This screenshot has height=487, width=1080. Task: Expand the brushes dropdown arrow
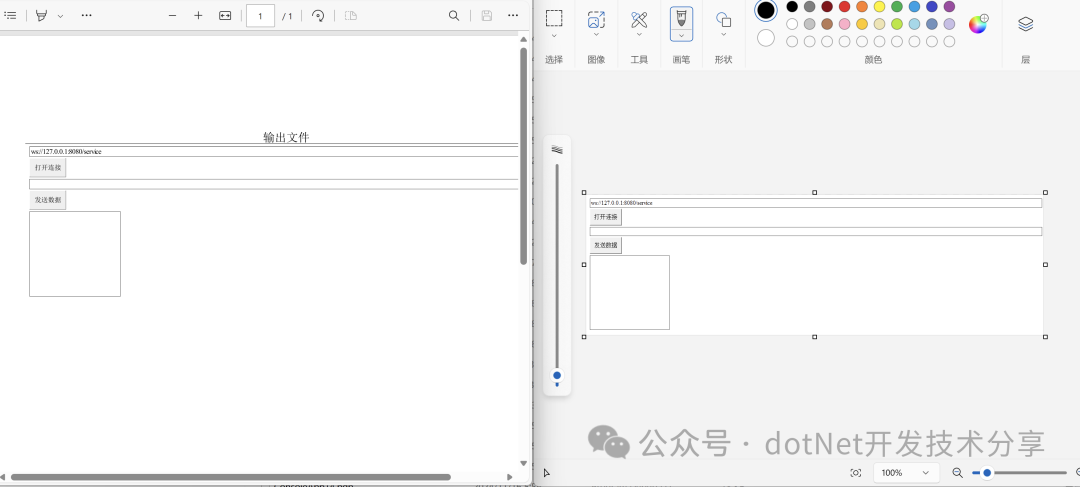coord(681,36)
